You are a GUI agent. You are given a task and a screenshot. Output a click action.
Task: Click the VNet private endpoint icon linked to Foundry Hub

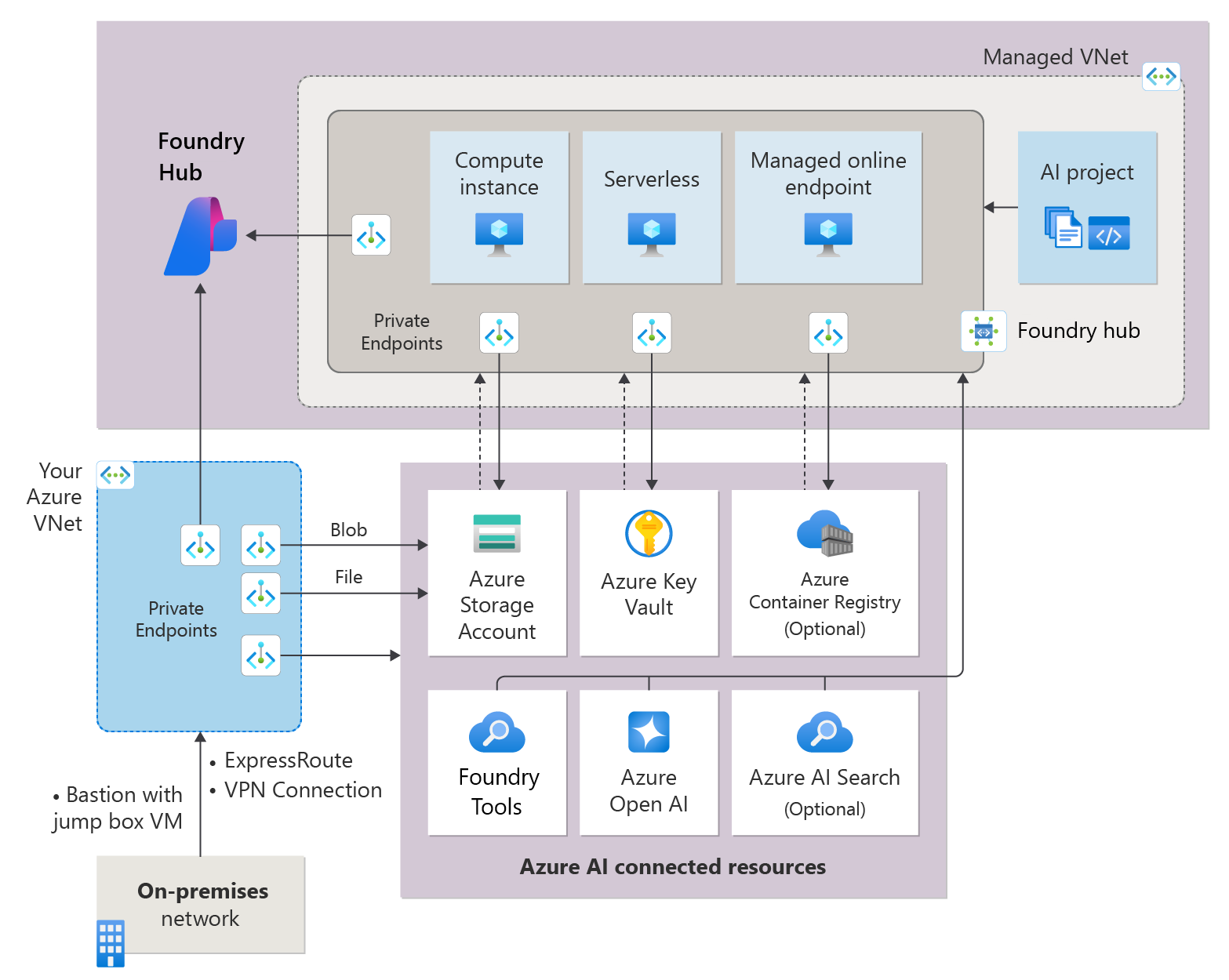point(201,546)
